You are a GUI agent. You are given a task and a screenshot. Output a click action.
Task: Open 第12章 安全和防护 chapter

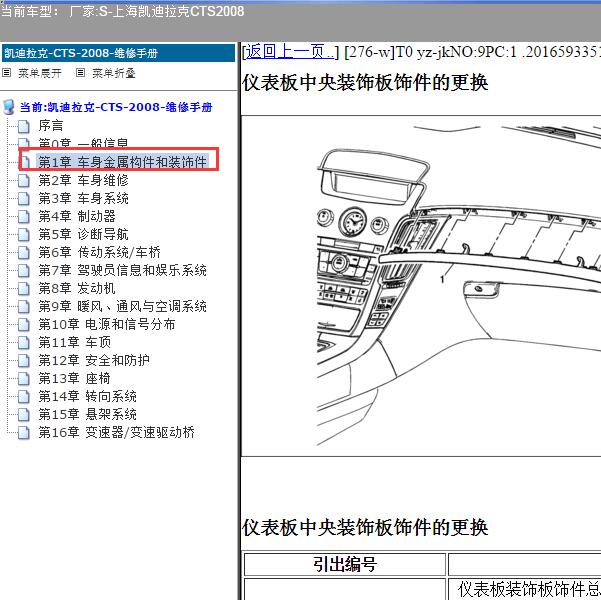pos(94,360)
